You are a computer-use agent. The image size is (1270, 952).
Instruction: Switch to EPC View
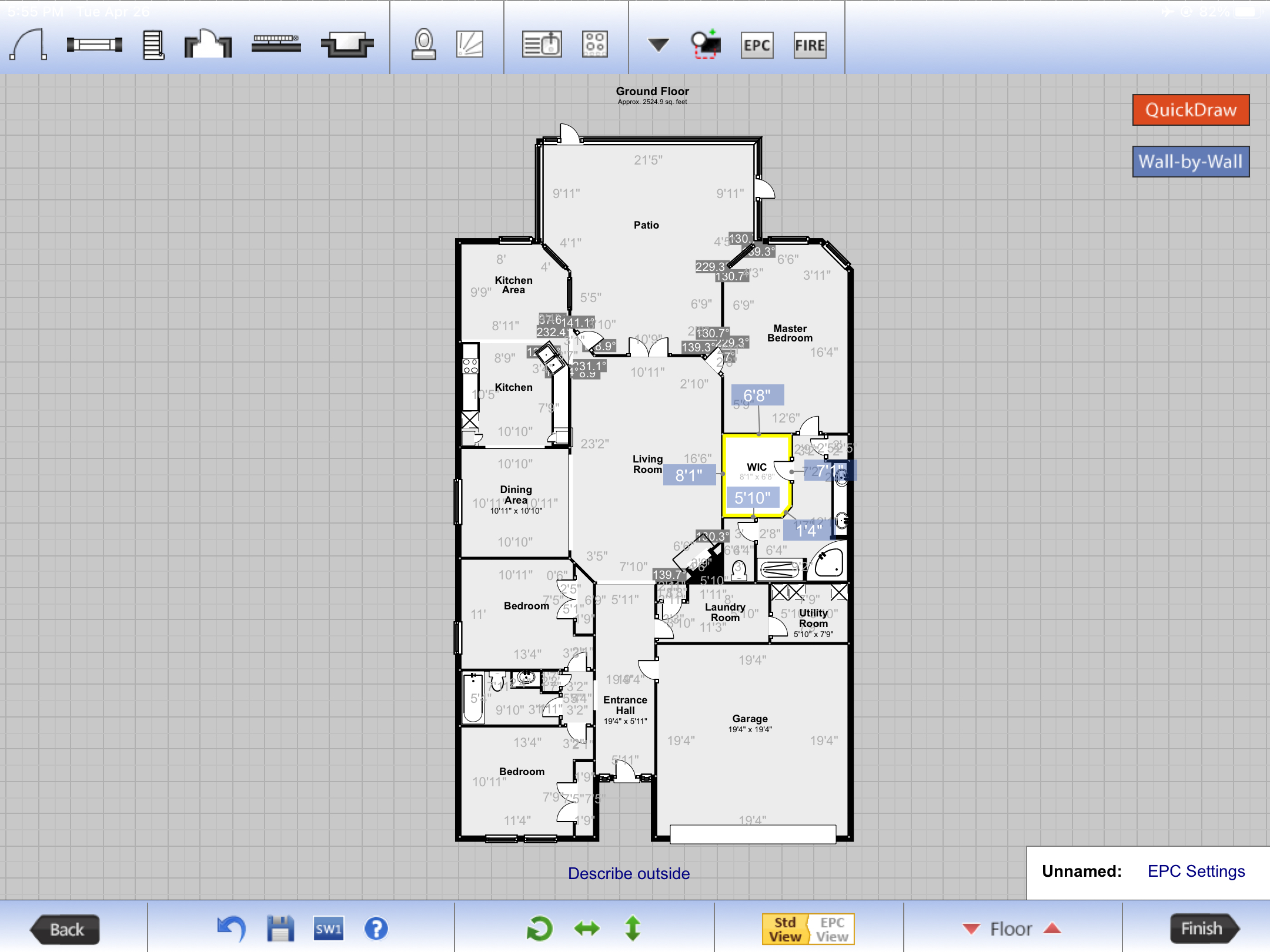coord(832,929)
